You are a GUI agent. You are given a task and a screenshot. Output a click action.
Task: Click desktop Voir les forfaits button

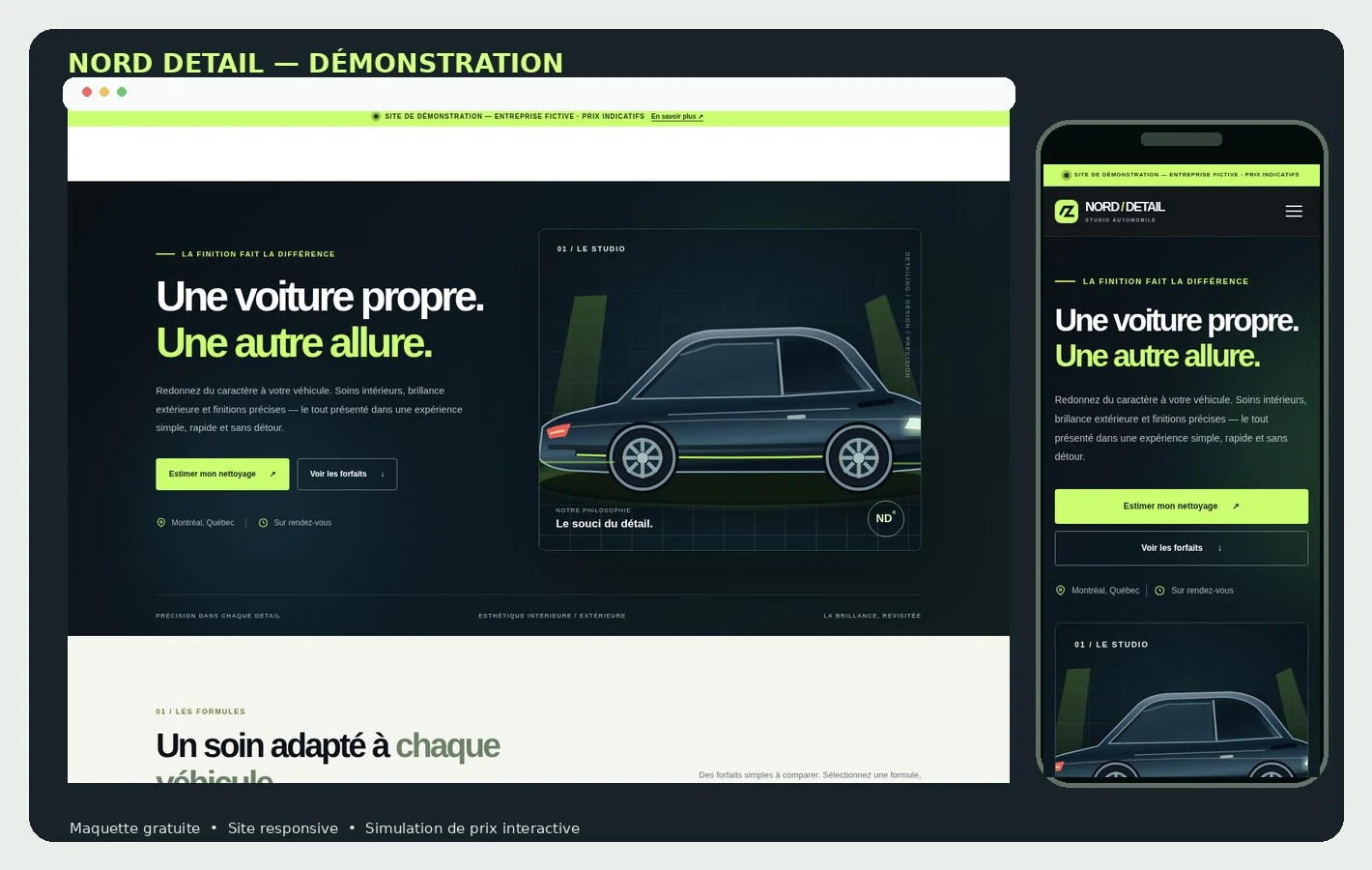(347, 474)
